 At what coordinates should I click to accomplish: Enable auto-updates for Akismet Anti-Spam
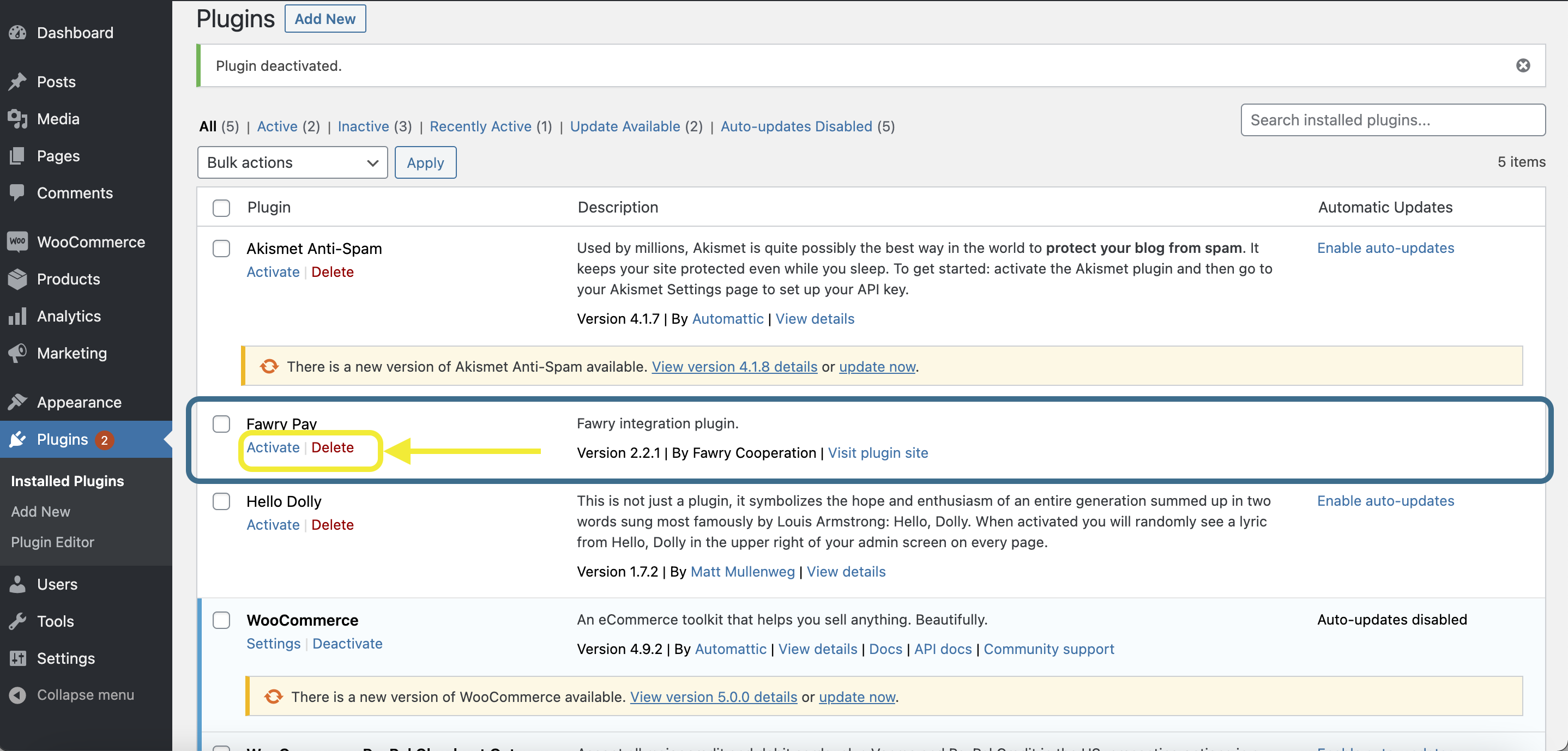click(1385, 247)
